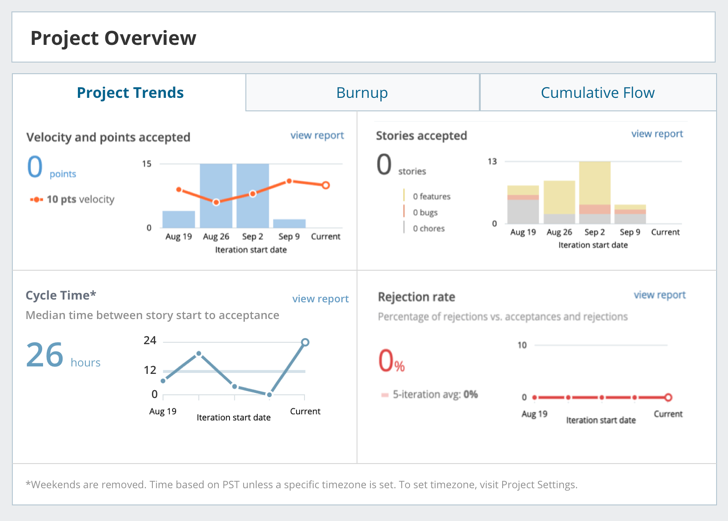Screen dimensions: 728x521
Task: Click the tall Aug 26 velocity bar
Action: [216, 195]
